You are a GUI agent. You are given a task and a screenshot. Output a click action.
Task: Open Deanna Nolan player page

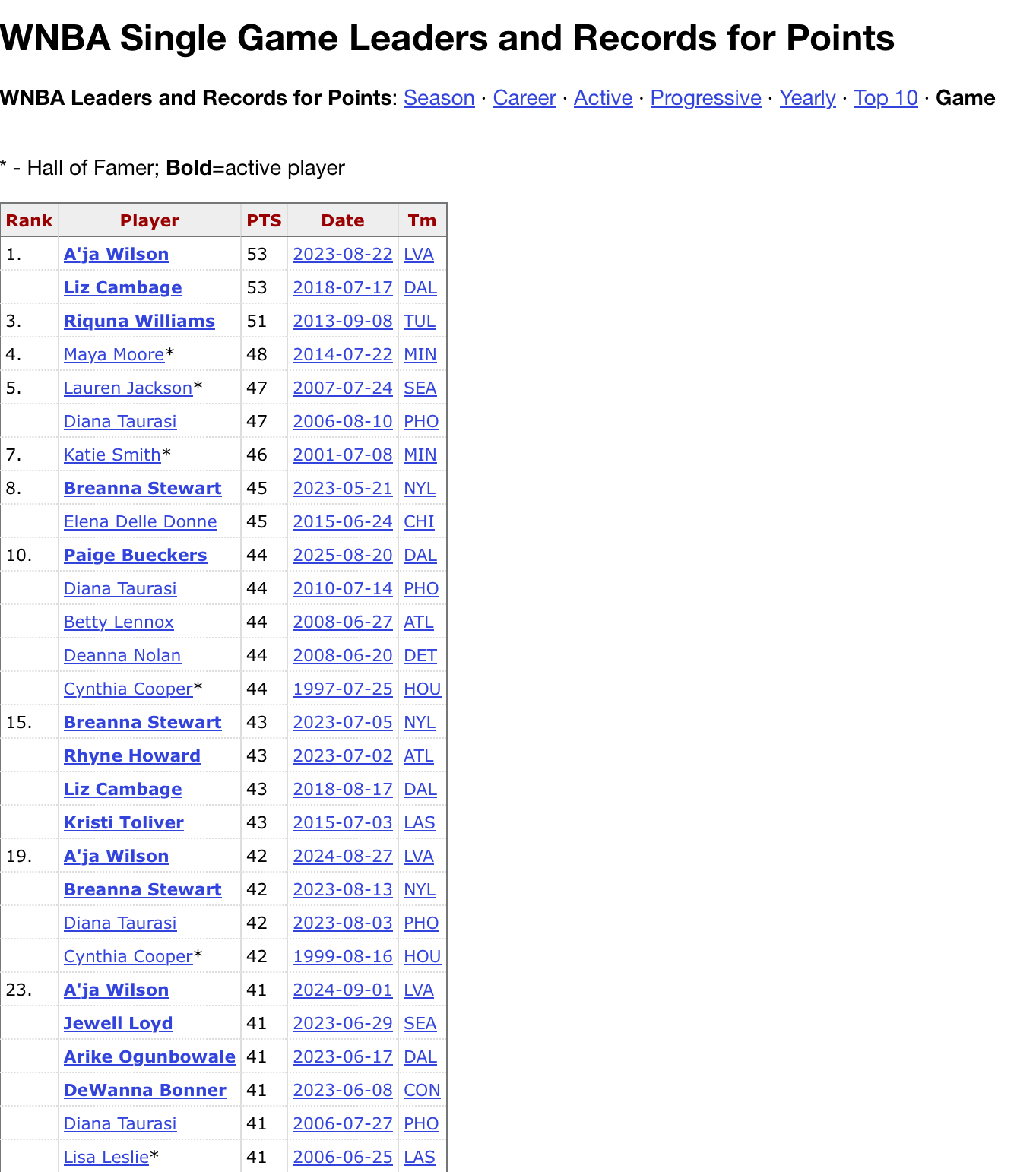point(122,655)
